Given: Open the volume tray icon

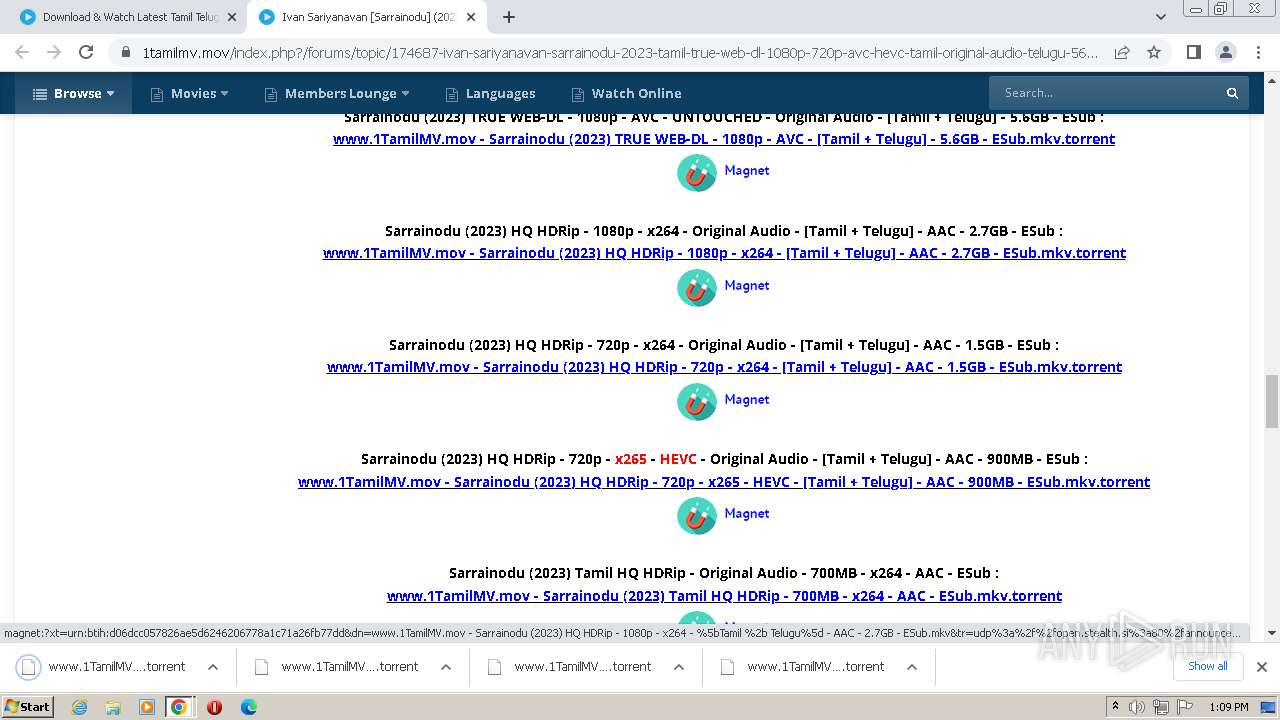Looking at the screenshot, I should point(1137,707).
